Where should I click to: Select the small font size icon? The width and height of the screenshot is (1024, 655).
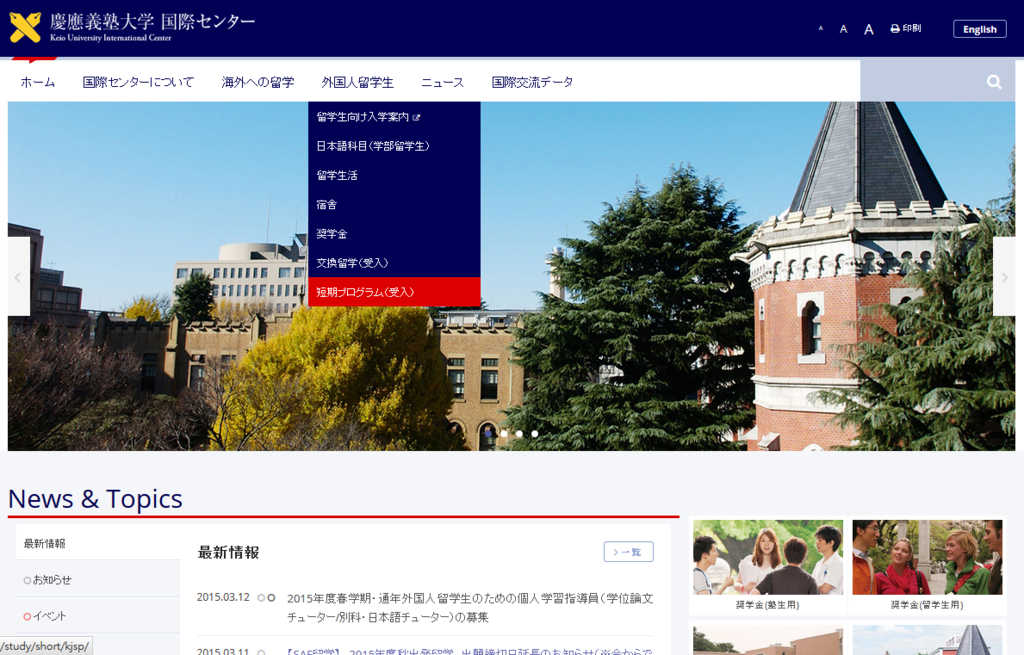click(x=820, y=28)
